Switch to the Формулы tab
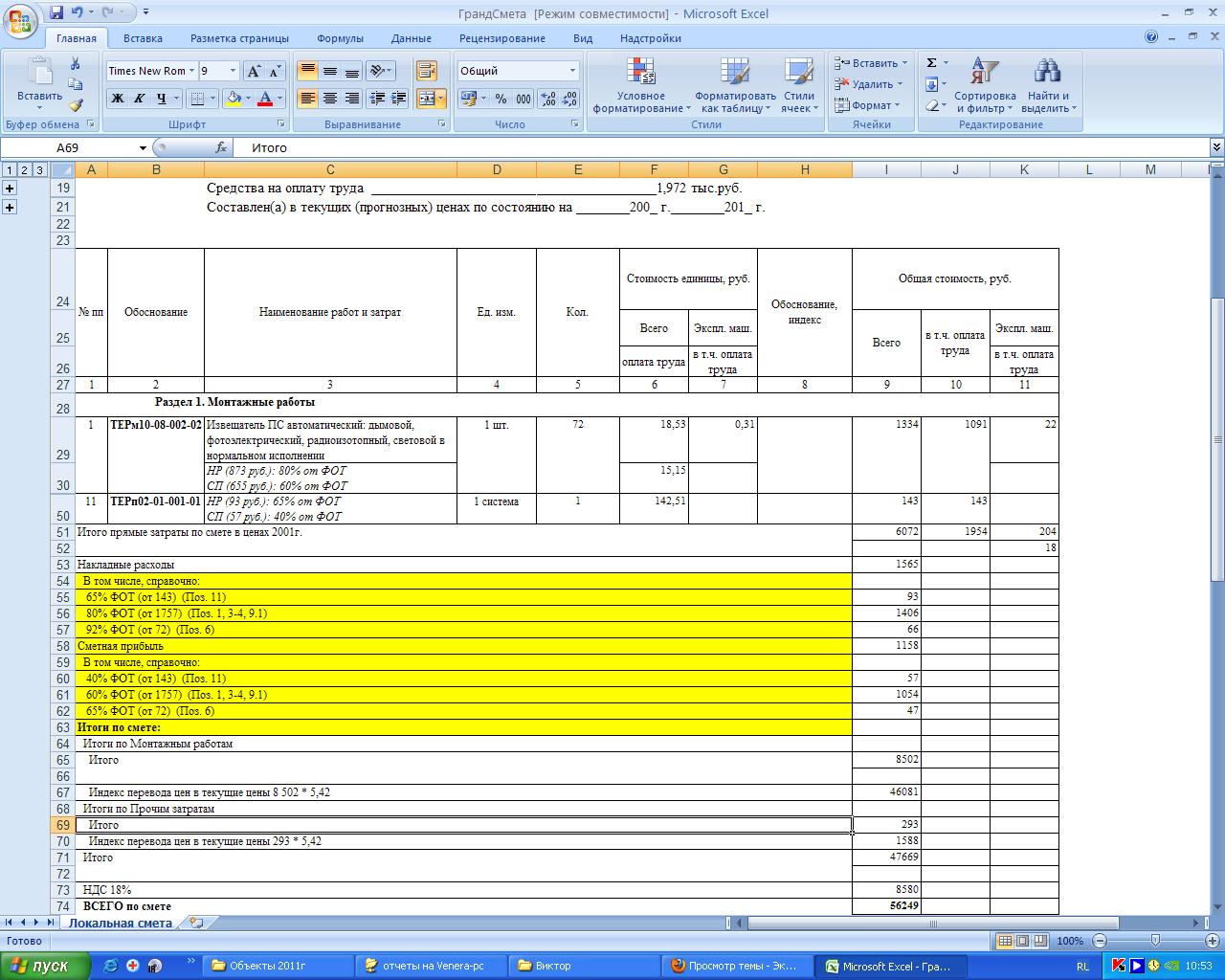This screenshot has width=1225, height=980. coord(340,38)
